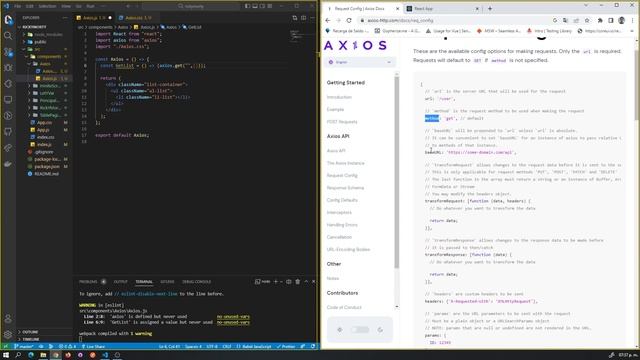This screenshot has width=640, height=360.
Task: Open Chrome profile avatar icon
Action: (x=622, y=20)
